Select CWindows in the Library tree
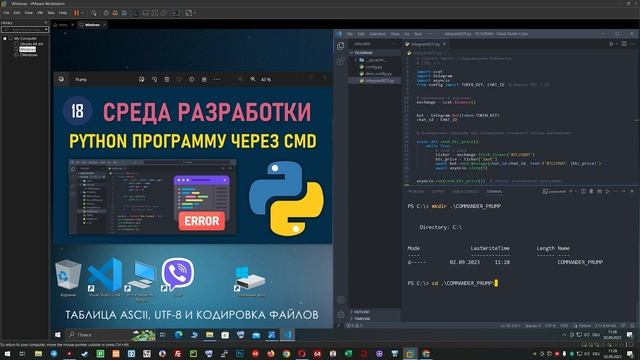This screenshot has height=360, width=640. point(29,55)
